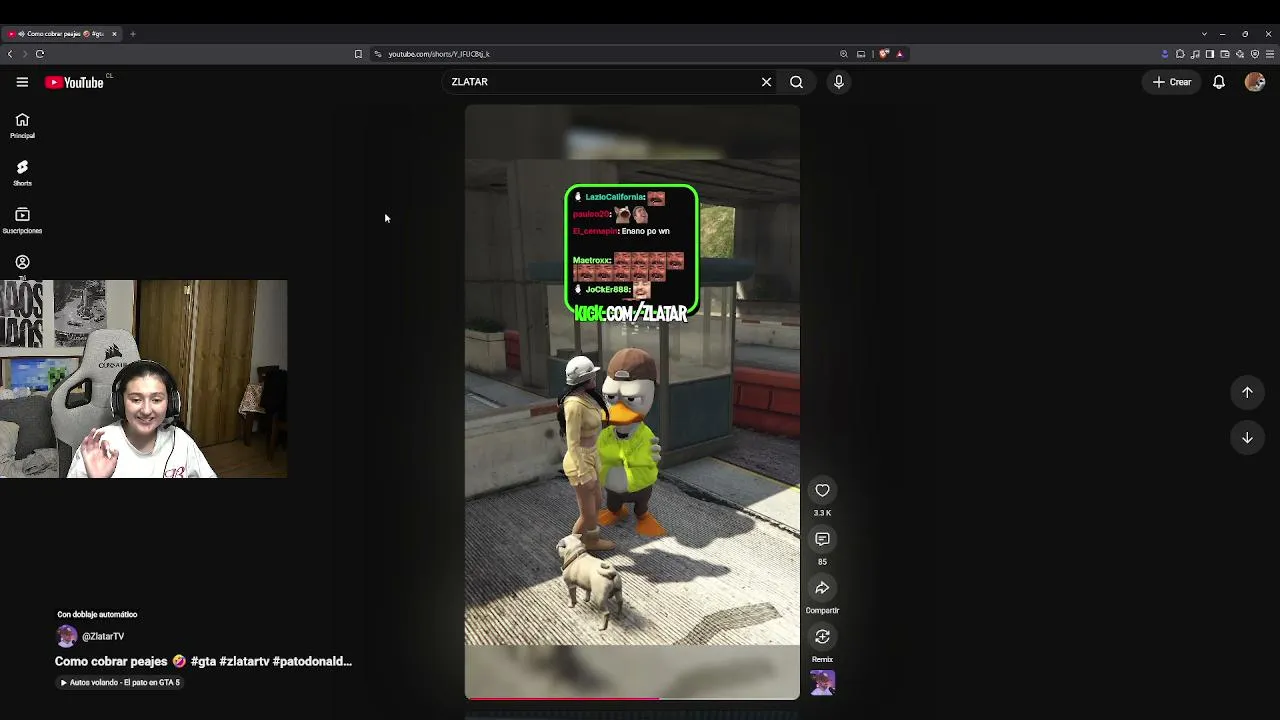Toggle the browser sidebar panel
The width and height of the screenshot is (1280, 720).
click(x=1210, y=54)
